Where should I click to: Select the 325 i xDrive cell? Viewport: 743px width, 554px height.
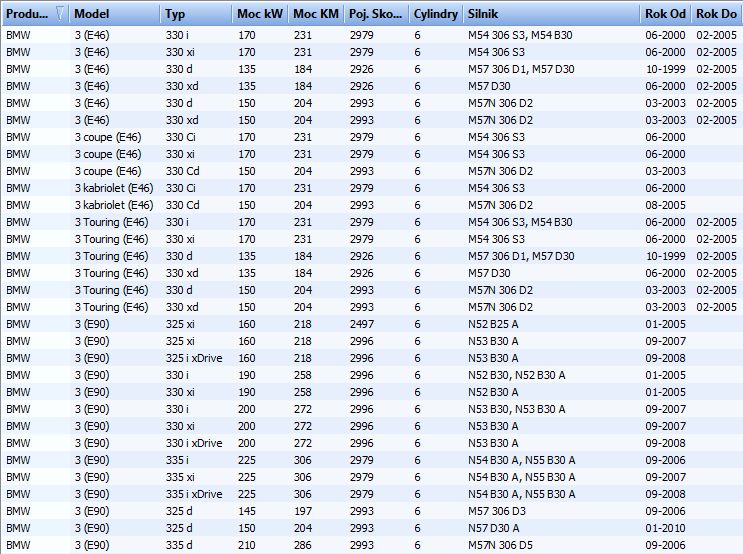pyautogui.click(x=194, y=358)
